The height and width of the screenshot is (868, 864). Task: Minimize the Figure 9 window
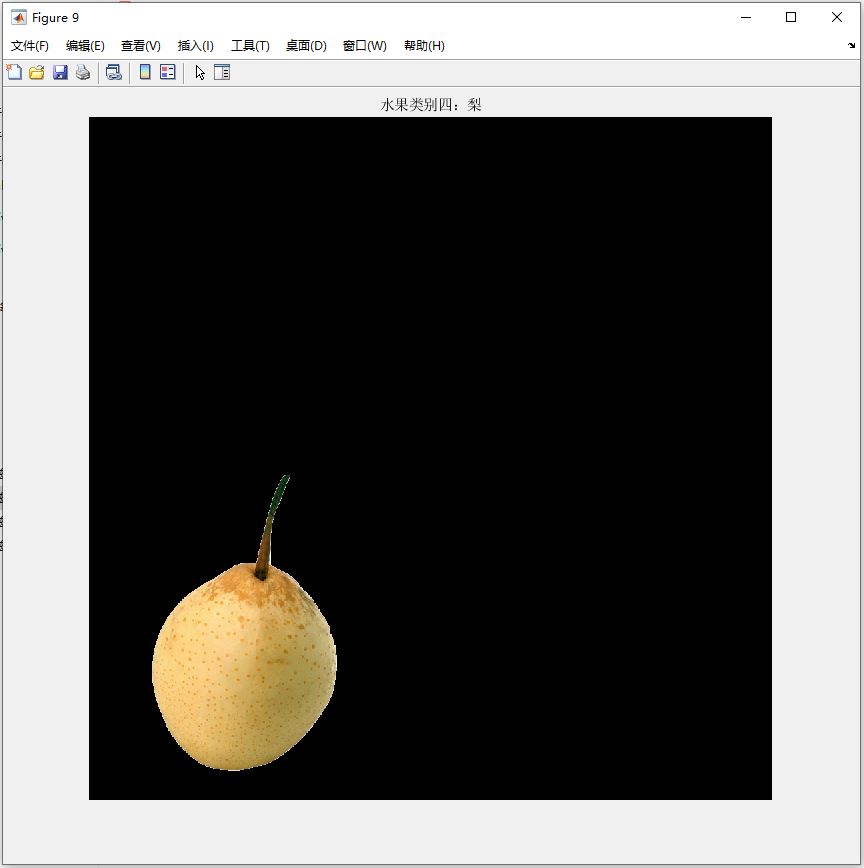point(746,18)
